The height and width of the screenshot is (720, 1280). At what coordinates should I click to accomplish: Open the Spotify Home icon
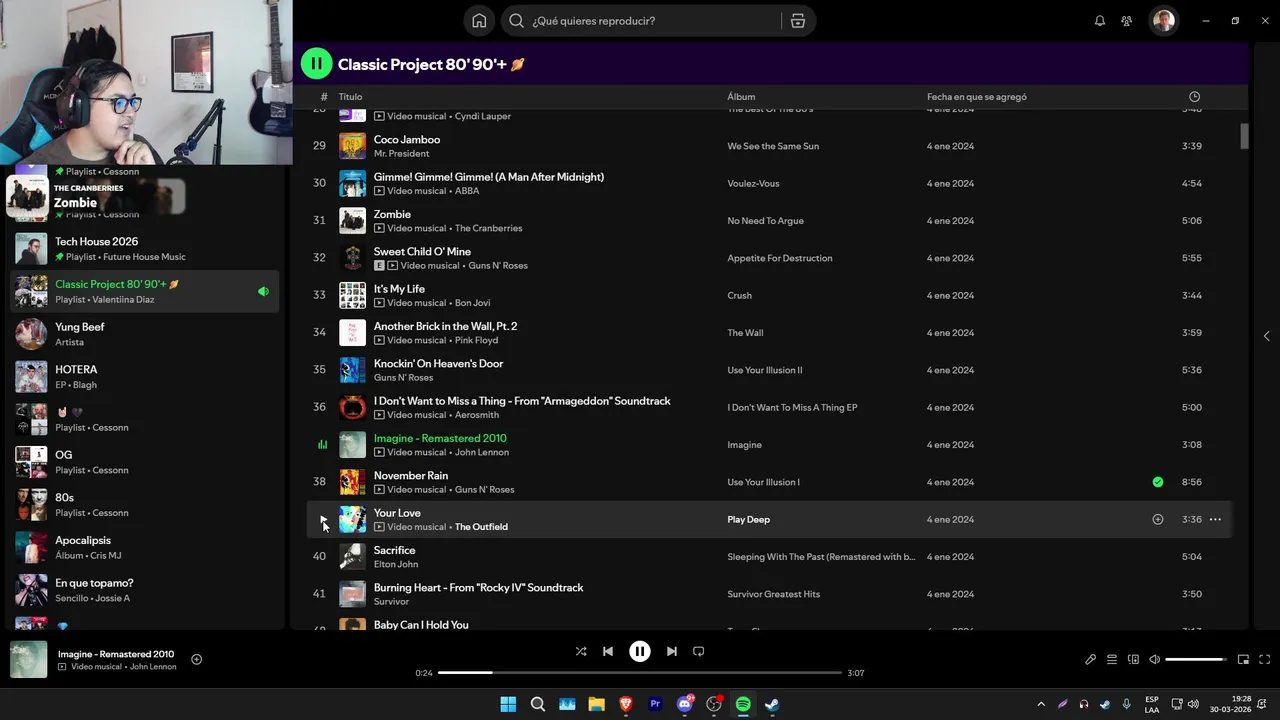pyautogui.click(x=479, y=21)
